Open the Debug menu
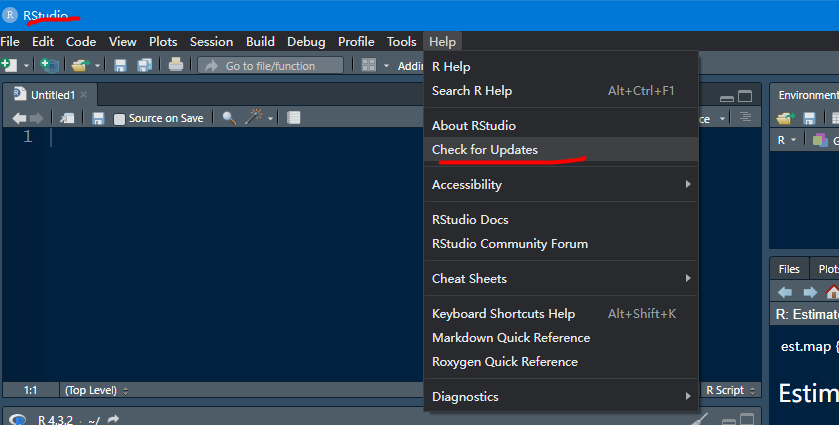Image resolution: width=839 pixels, height=425 pixels. [x=306, y=42]
